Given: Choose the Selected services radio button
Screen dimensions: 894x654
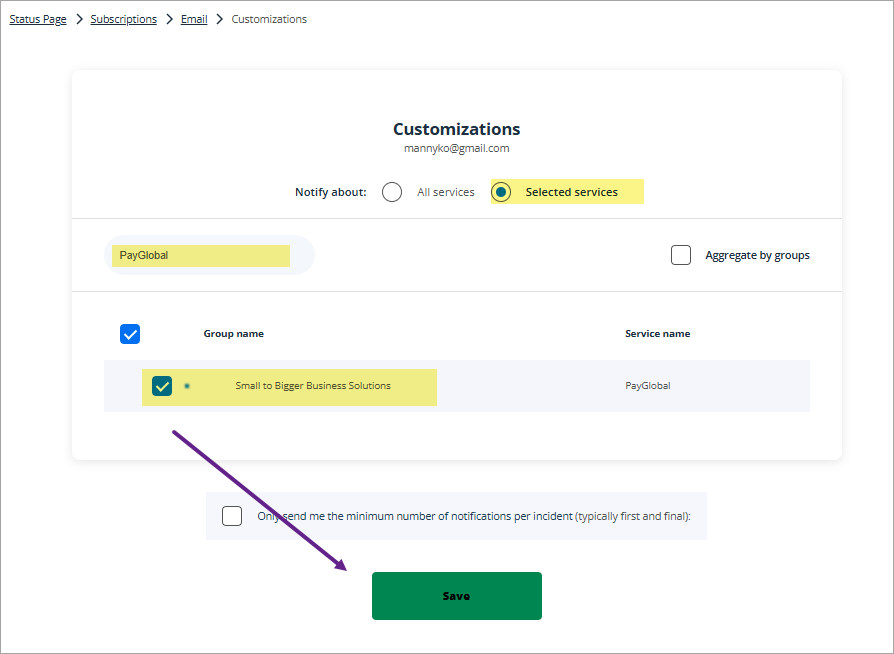Looking at the screenshot, I should pos(502,192).
